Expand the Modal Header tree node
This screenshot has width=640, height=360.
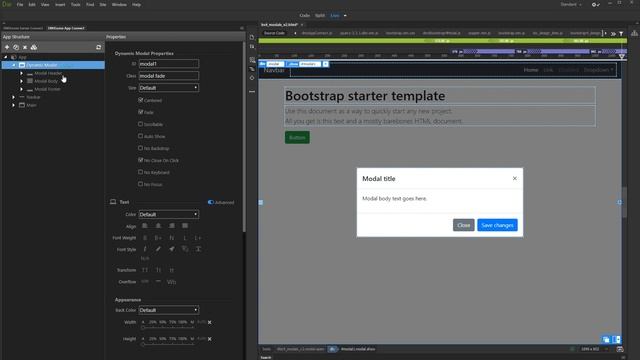pyautogui.click(x=22, y=73)
